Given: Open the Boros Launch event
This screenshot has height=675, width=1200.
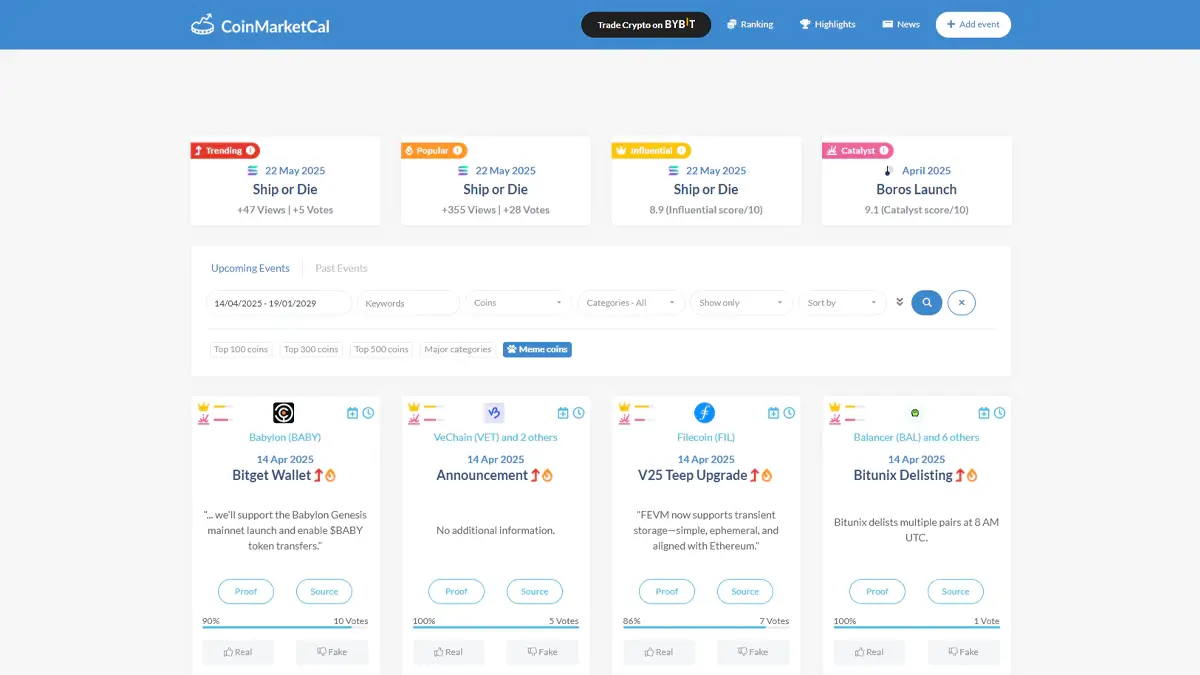Looking at the screenshot, I should [x=916, y=189].
